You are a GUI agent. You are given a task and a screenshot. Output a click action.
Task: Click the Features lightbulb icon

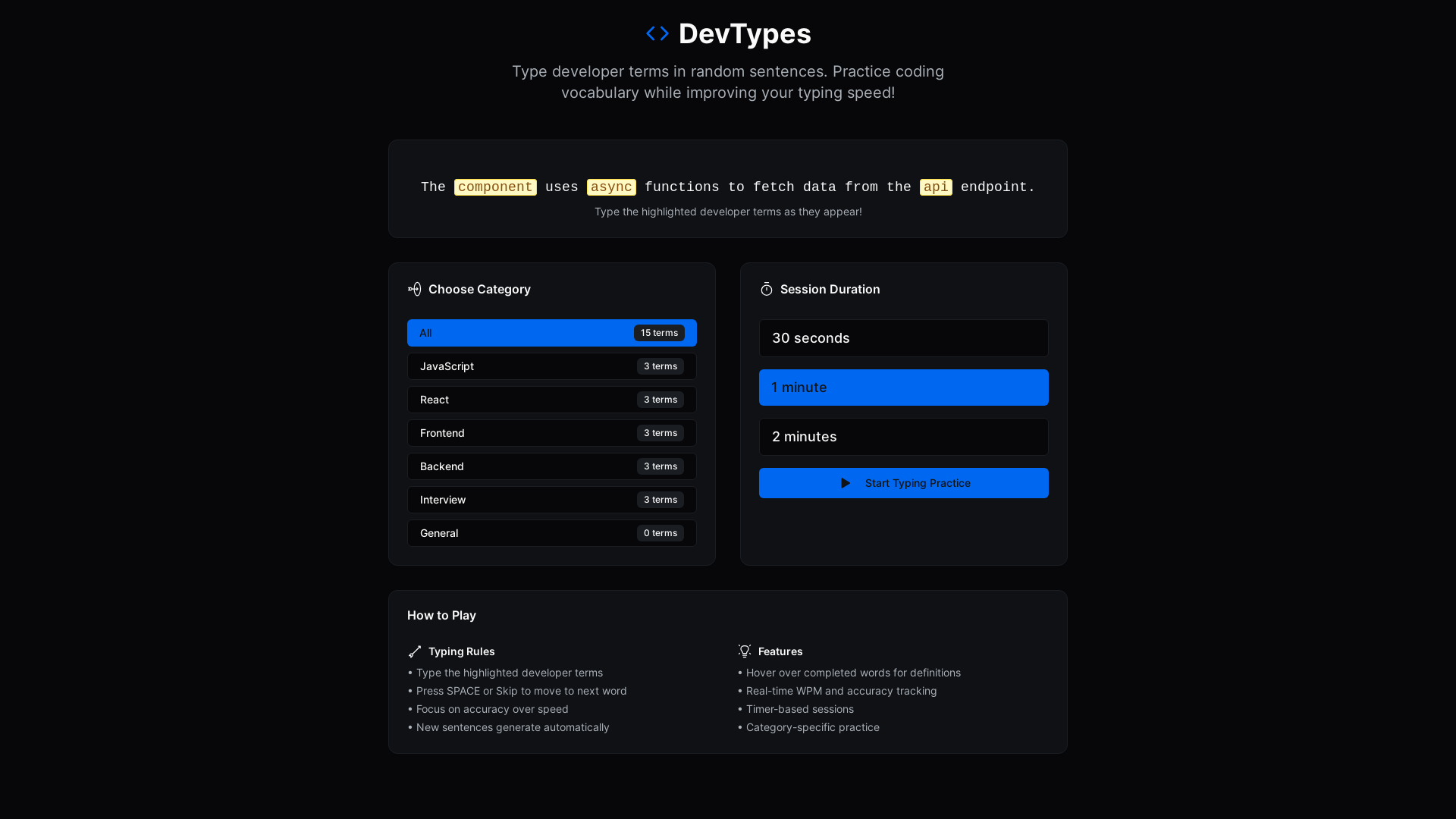pyautogui.click(x=745, y=651)
